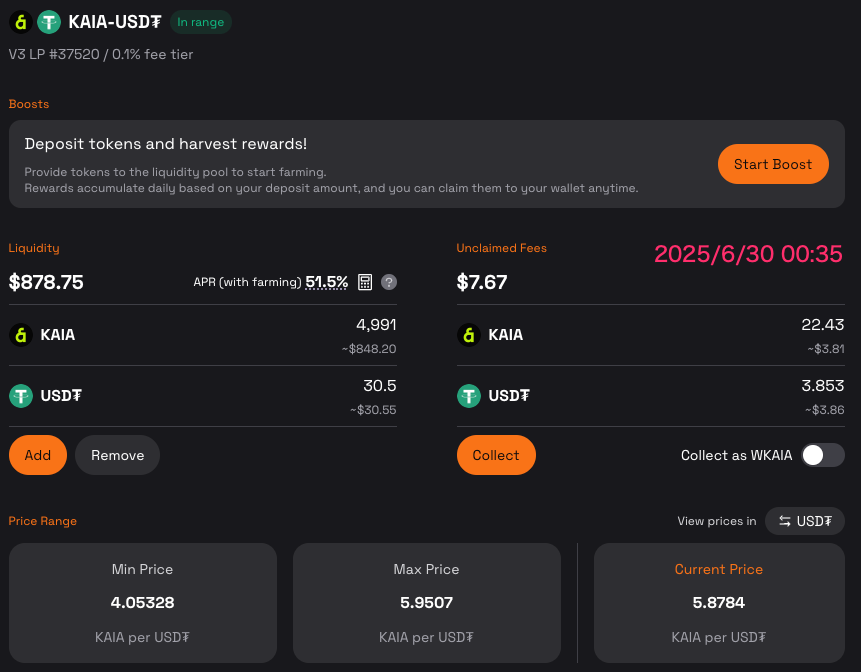
Task: Click the APR (with farming) label
Action: [247, 282]
